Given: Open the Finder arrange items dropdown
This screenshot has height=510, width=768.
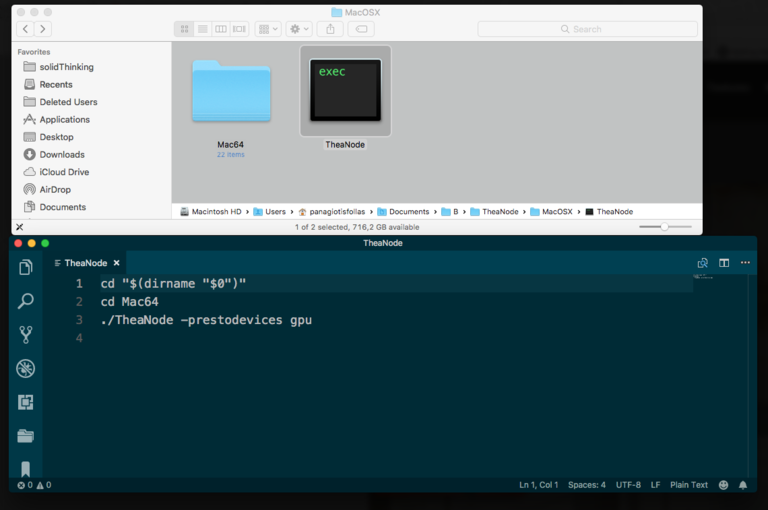Looking at the screenshot, I should (x=268, y=29).
